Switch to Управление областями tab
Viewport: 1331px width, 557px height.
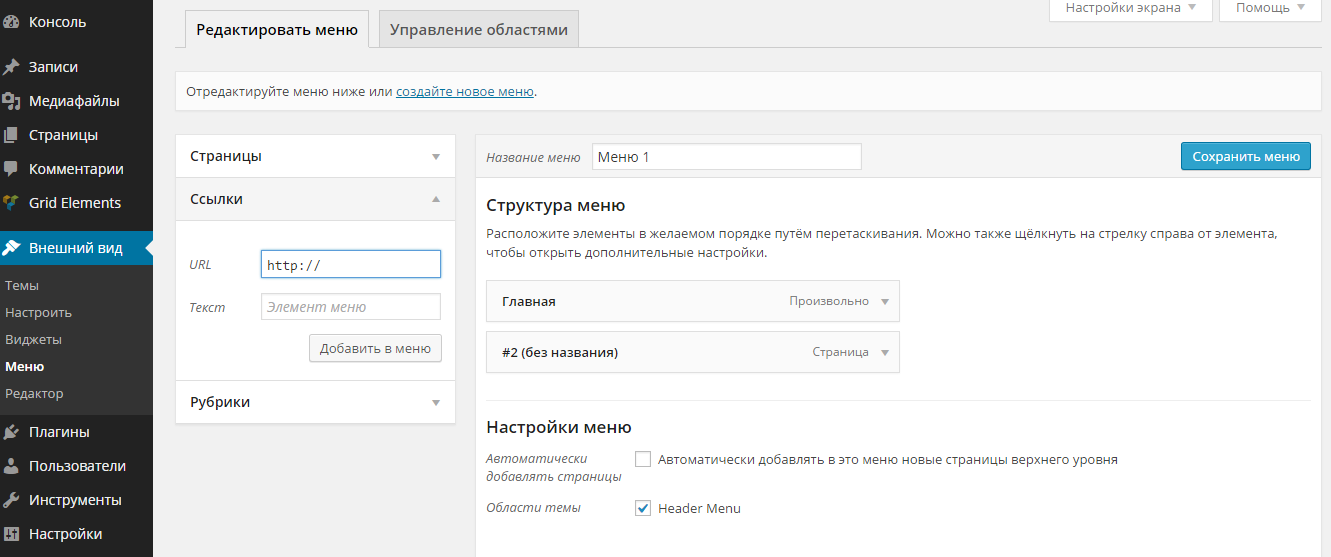coord(478,30)
